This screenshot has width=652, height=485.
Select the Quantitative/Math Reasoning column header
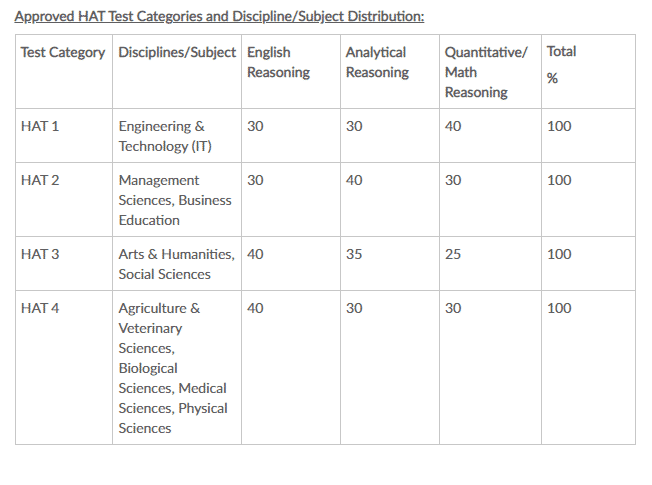(x=485, y=72)
